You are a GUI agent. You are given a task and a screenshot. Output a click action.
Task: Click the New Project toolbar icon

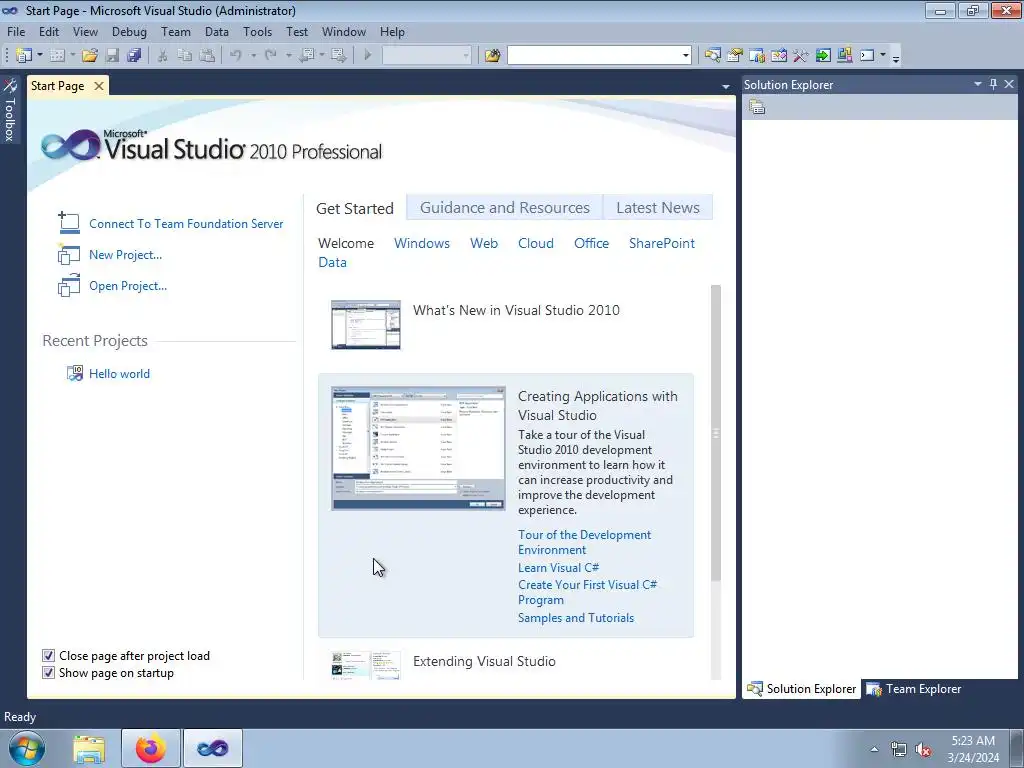(x=24, y=56)
